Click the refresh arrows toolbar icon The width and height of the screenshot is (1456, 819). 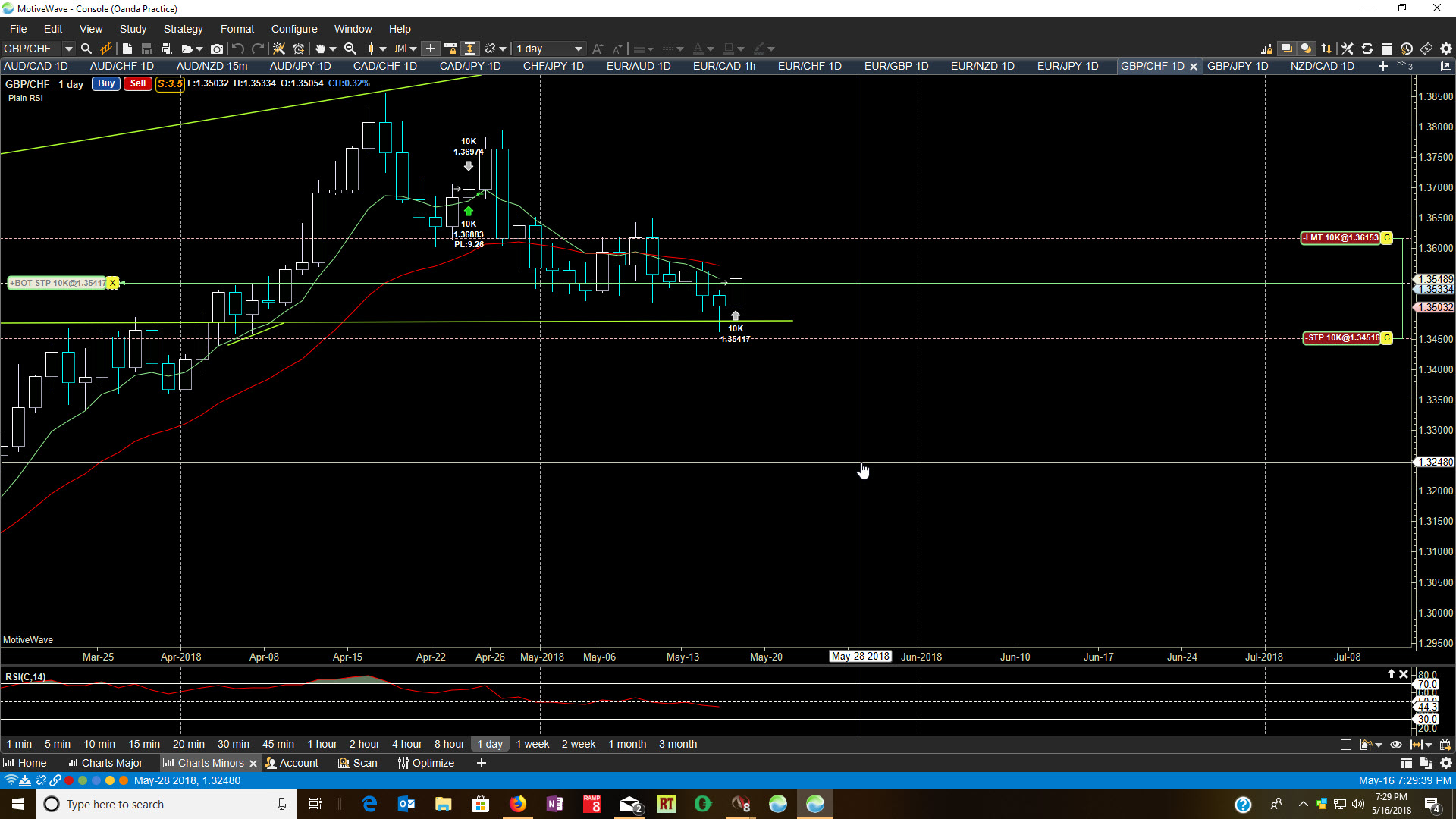point(1367,49)
